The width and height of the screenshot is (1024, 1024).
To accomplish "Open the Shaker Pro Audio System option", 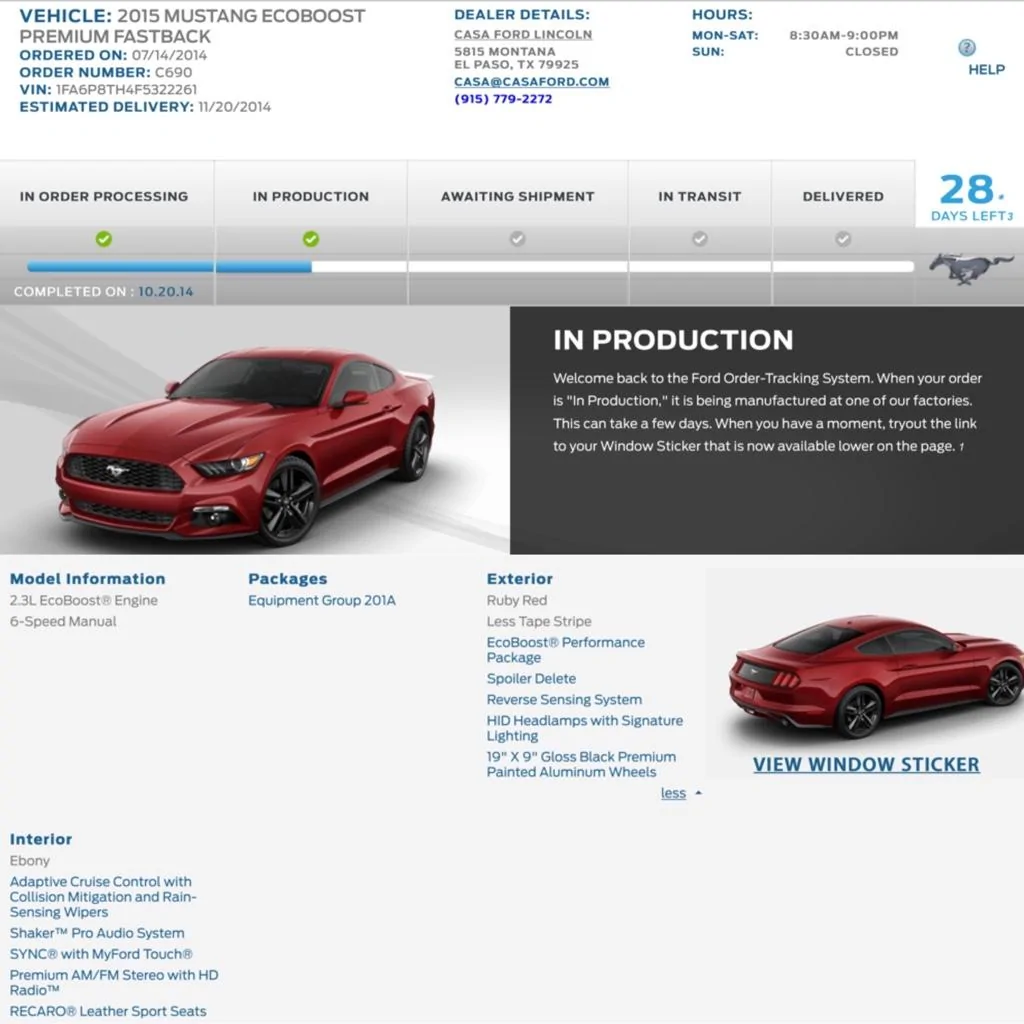I will click(x=97, y=933).
